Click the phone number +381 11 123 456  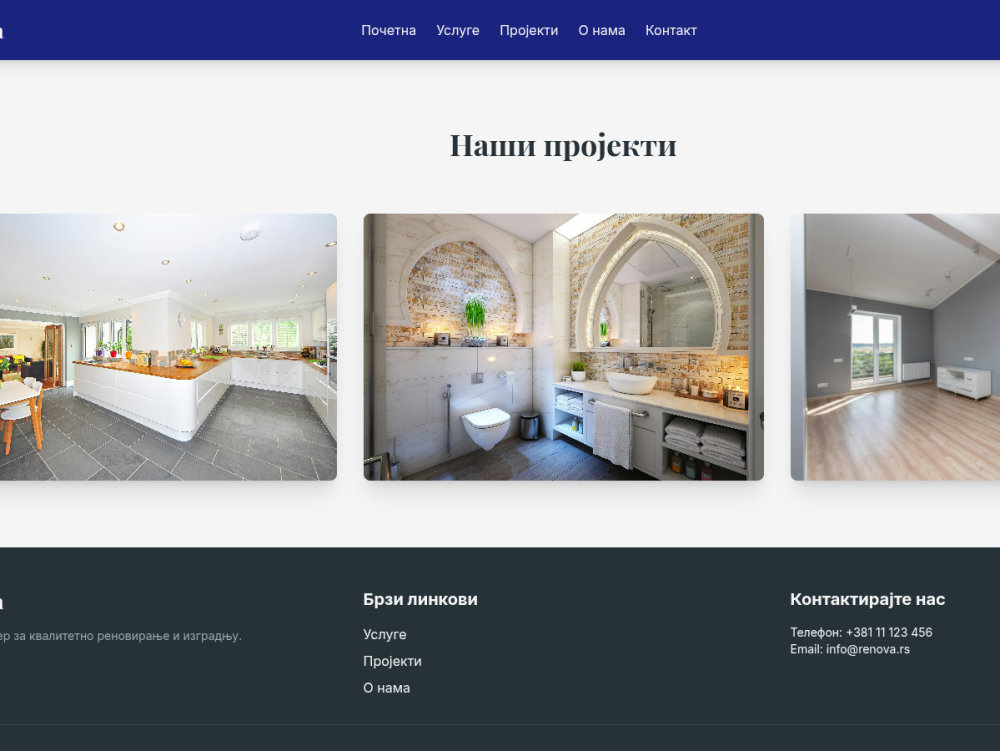click(889, 632)
